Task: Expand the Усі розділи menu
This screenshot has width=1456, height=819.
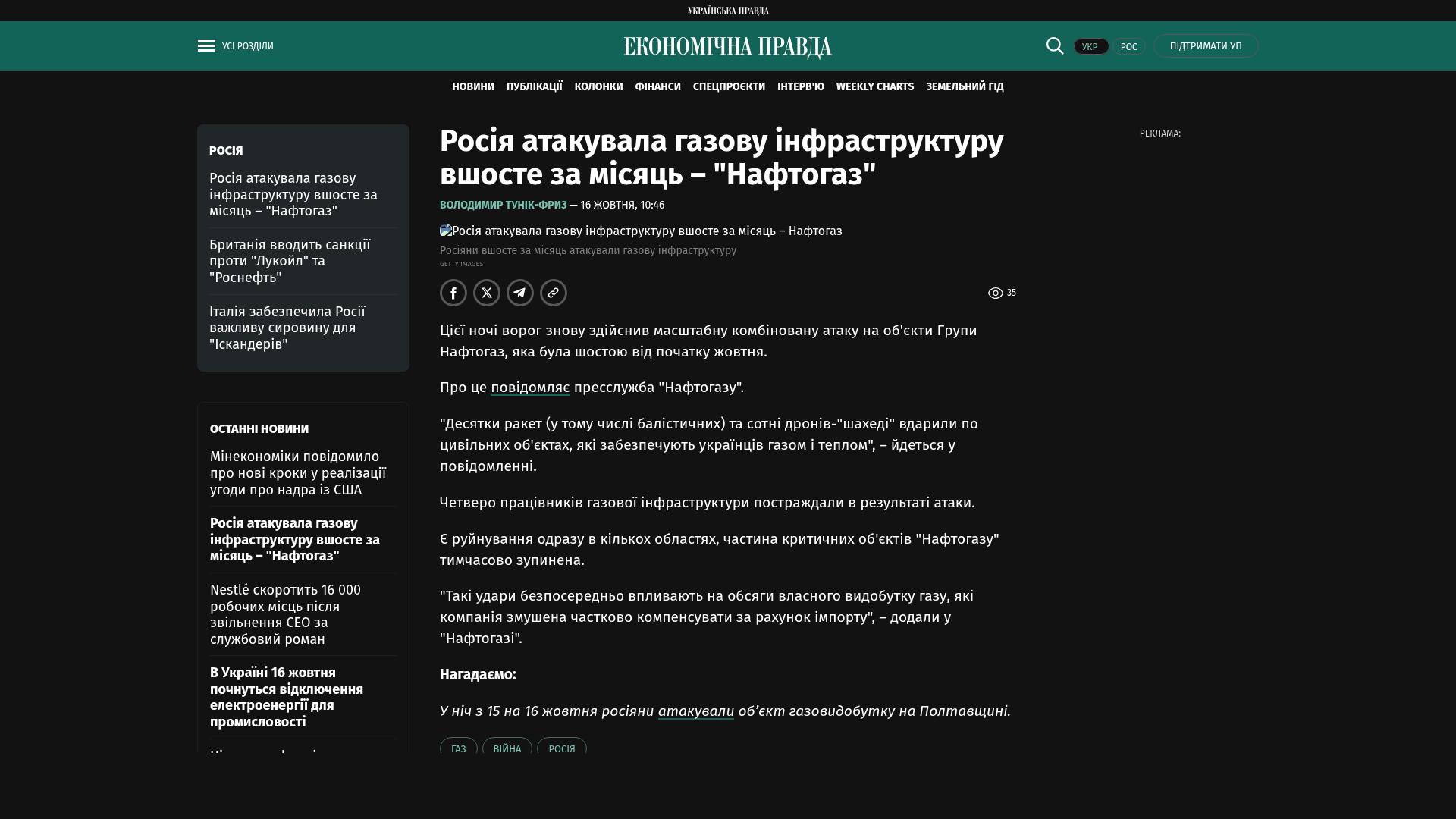Action: tap(247, 46)
